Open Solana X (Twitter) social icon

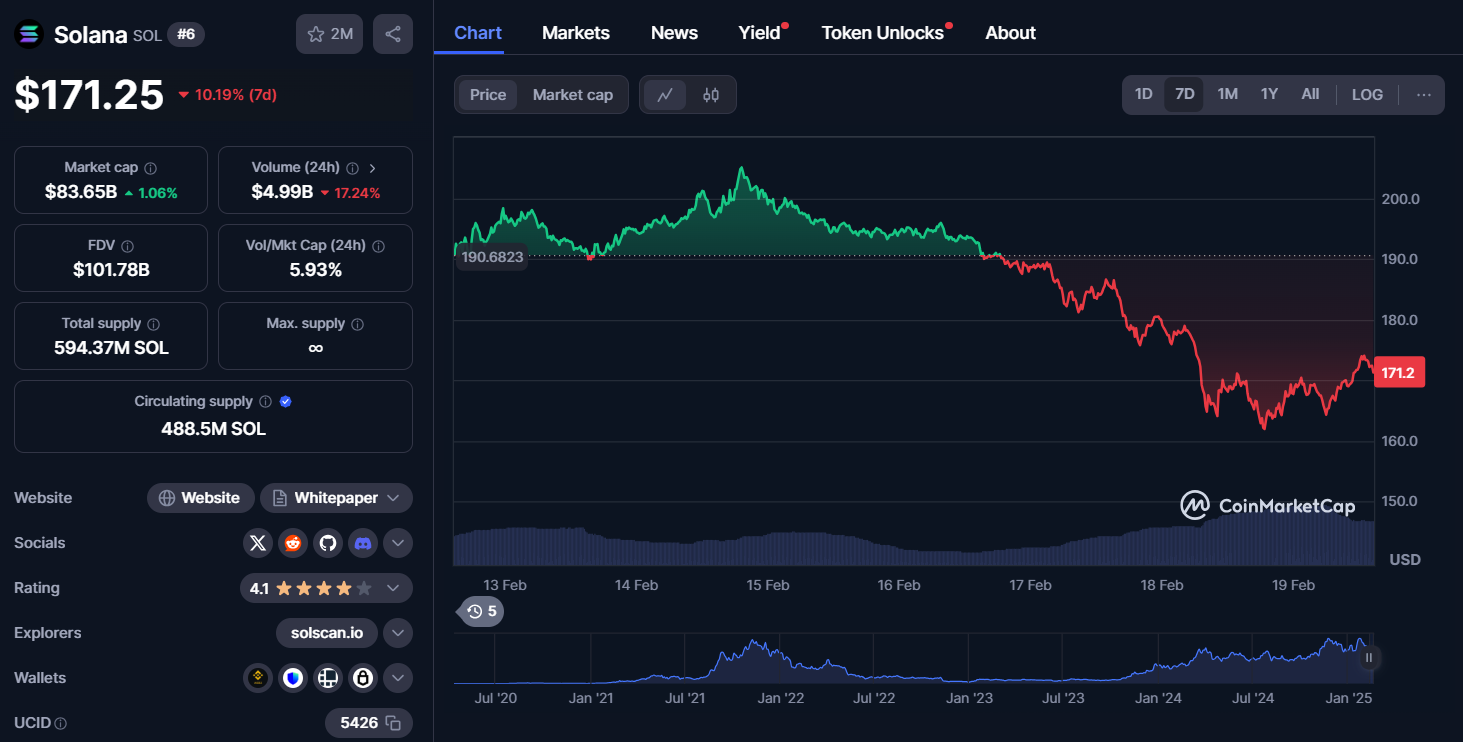258,543
